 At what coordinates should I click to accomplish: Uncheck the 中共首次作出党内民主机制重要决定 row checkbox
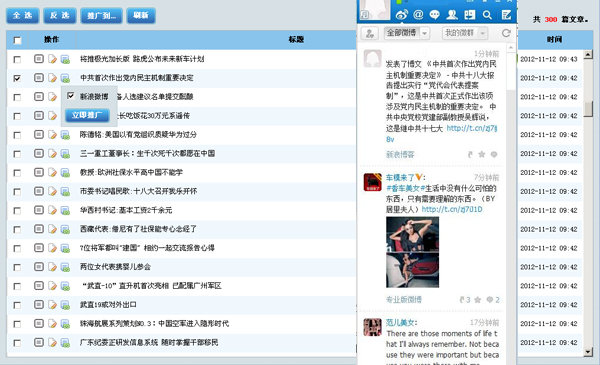point(17,78)
